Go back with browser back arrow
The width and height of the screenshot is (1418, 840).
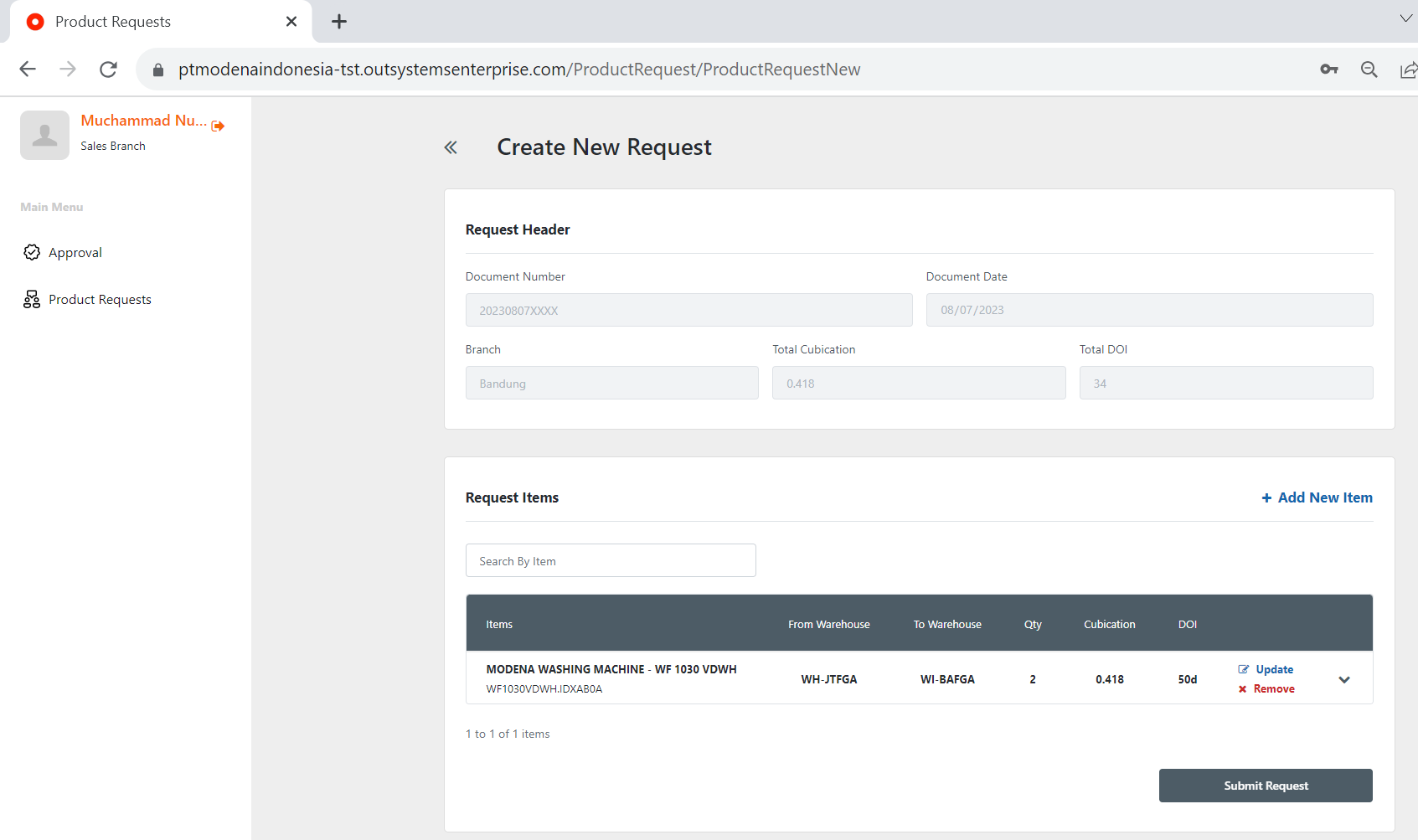coord(28,70)
